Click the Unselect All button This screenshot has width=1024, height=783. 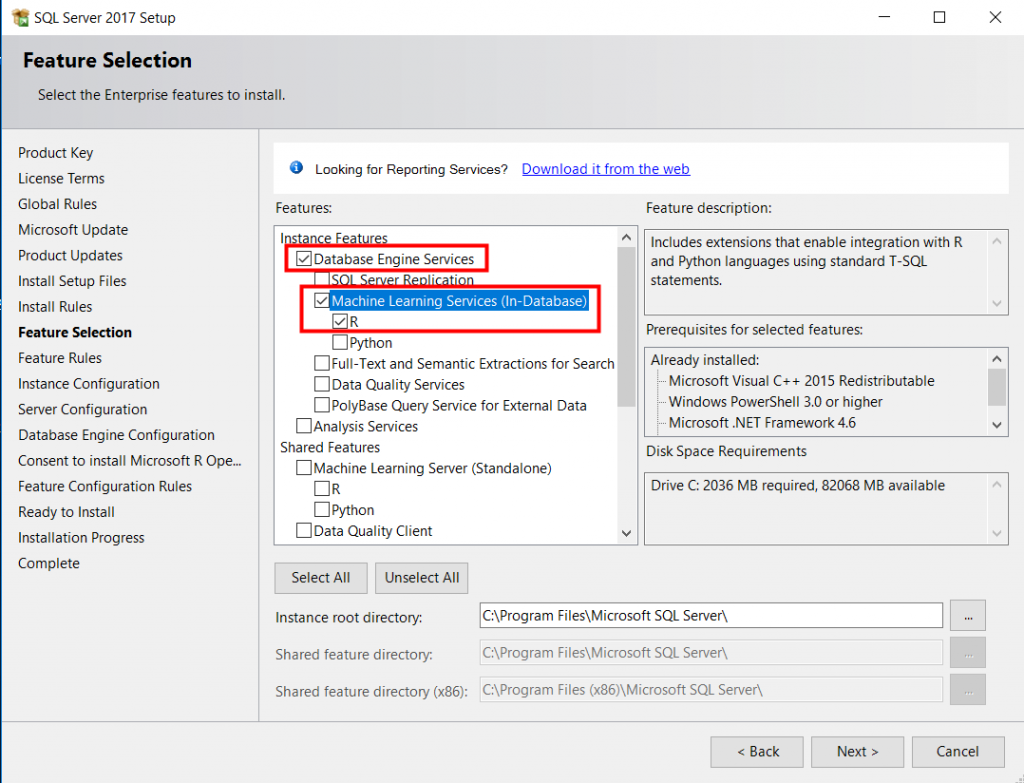click(x=421, y=578)
